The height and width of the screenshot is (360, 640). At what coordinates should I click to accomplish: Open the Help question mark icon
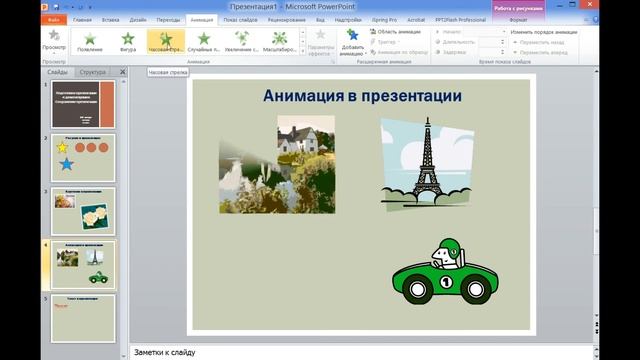(596, 20)
